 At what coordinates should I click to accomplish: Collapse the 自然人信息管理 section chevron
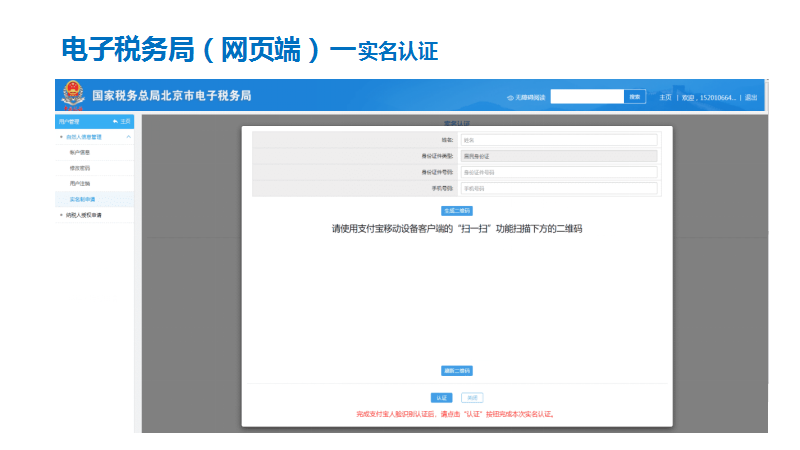[x=129, y=137]
